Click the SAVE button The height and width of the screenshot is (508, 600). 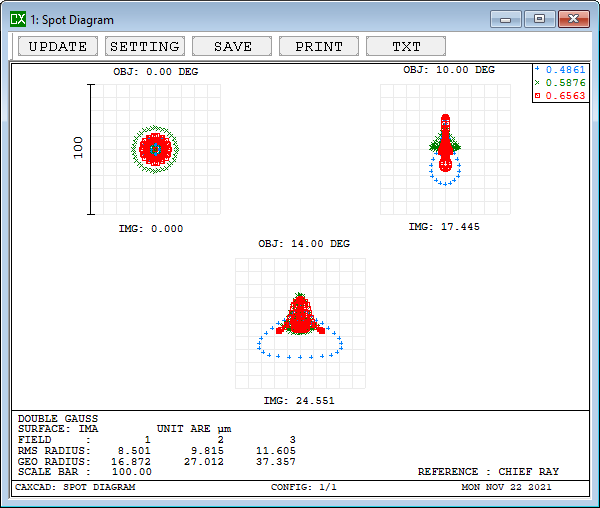coord(232,46)
